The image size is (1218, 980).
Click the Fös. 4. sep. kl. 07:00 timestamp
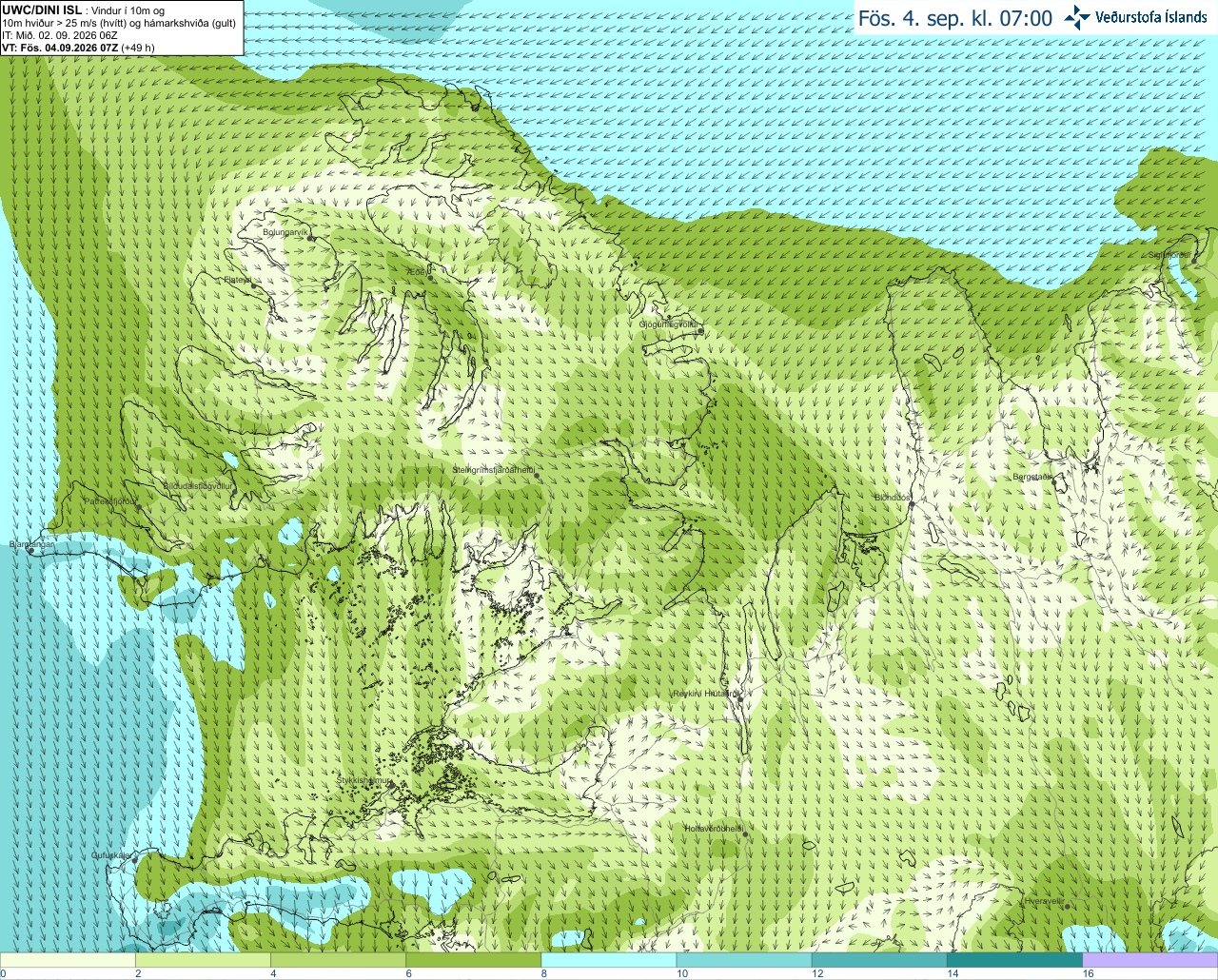click(954, 18)
